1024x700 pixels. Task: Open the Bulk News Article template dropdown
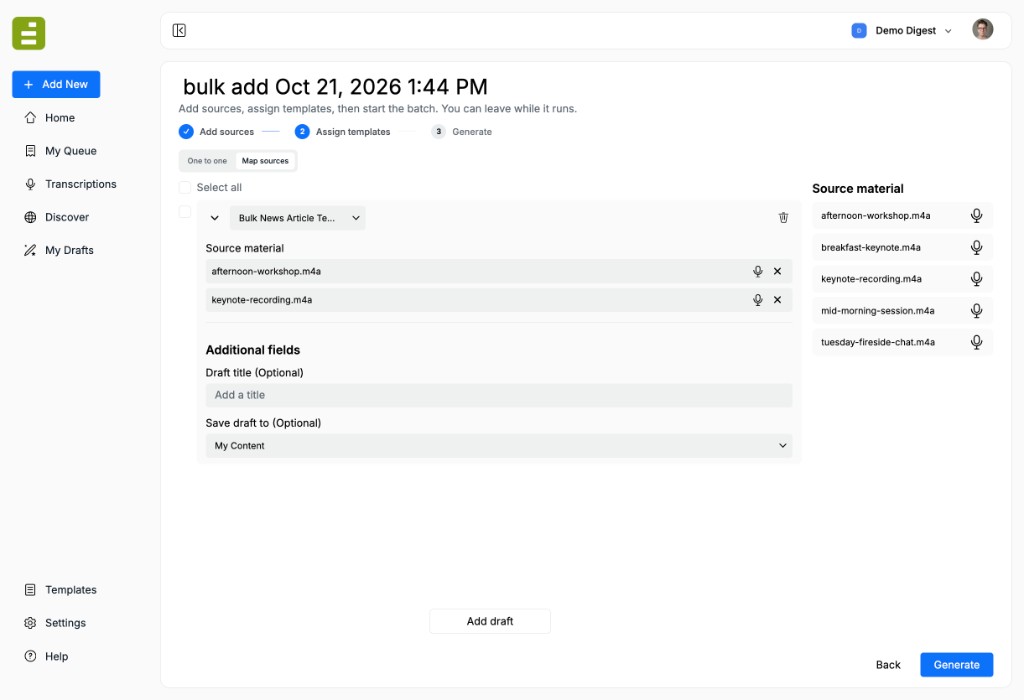click(297, 218)
